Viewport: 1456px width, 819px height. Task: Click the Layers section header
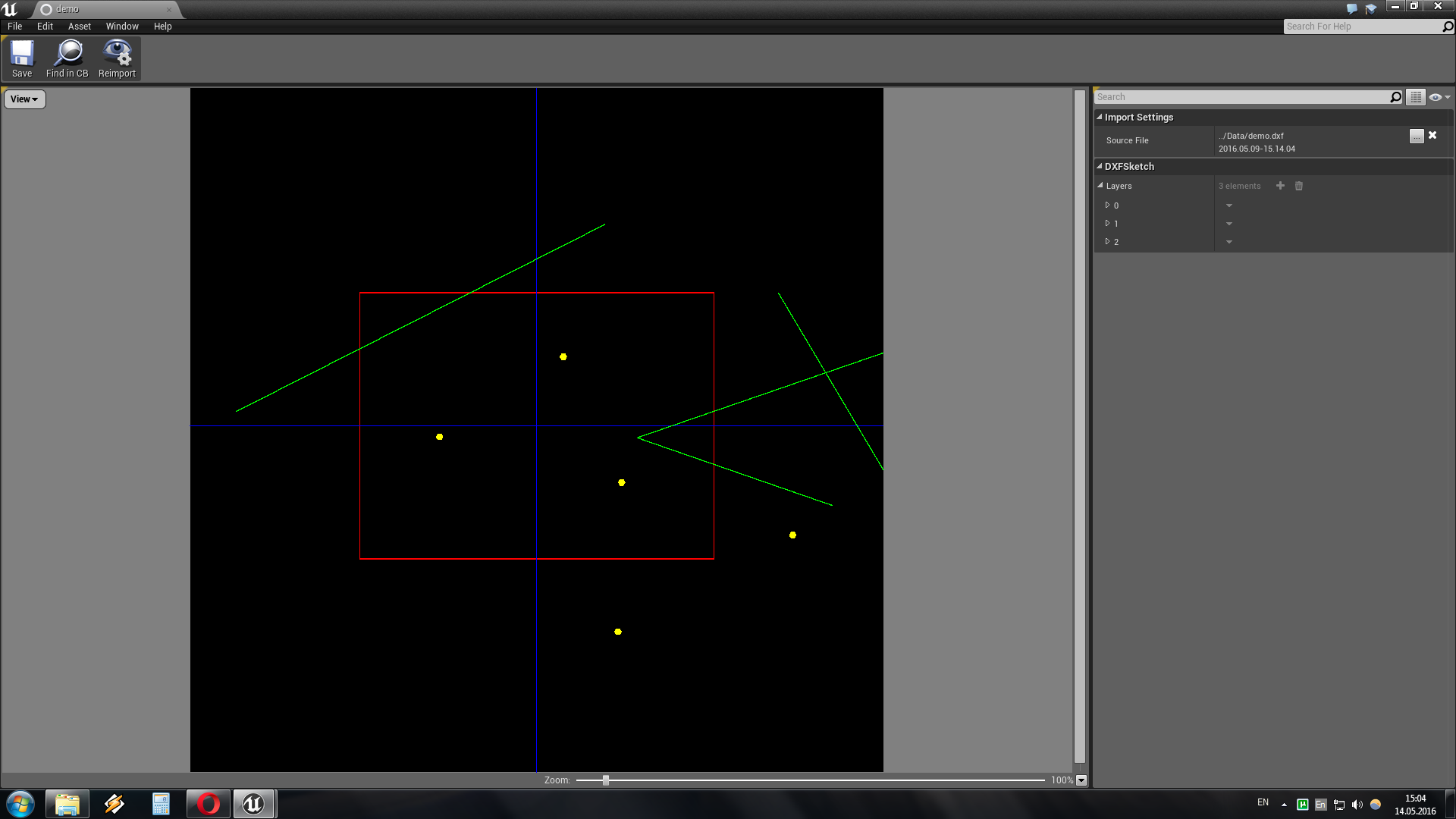click(x=1118, y=185)
